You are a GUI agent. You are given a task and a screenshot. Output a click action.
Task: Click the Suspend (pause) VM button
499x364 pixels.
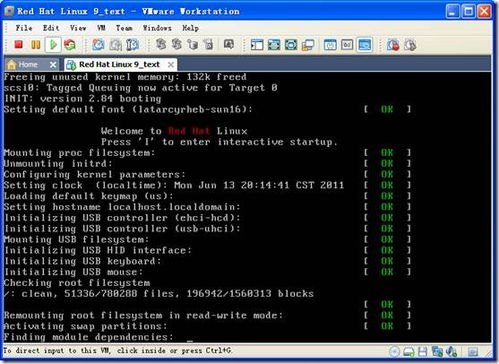coord(36,44)
